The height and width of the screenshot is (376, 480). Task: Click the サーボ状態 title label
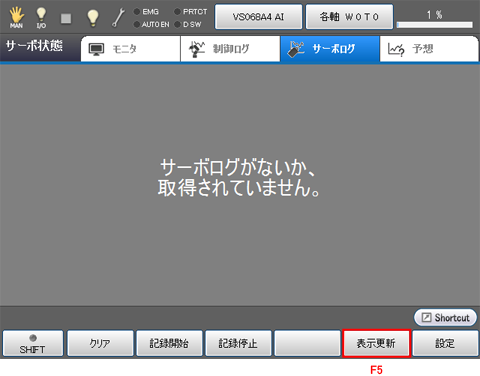click(34, 46)
